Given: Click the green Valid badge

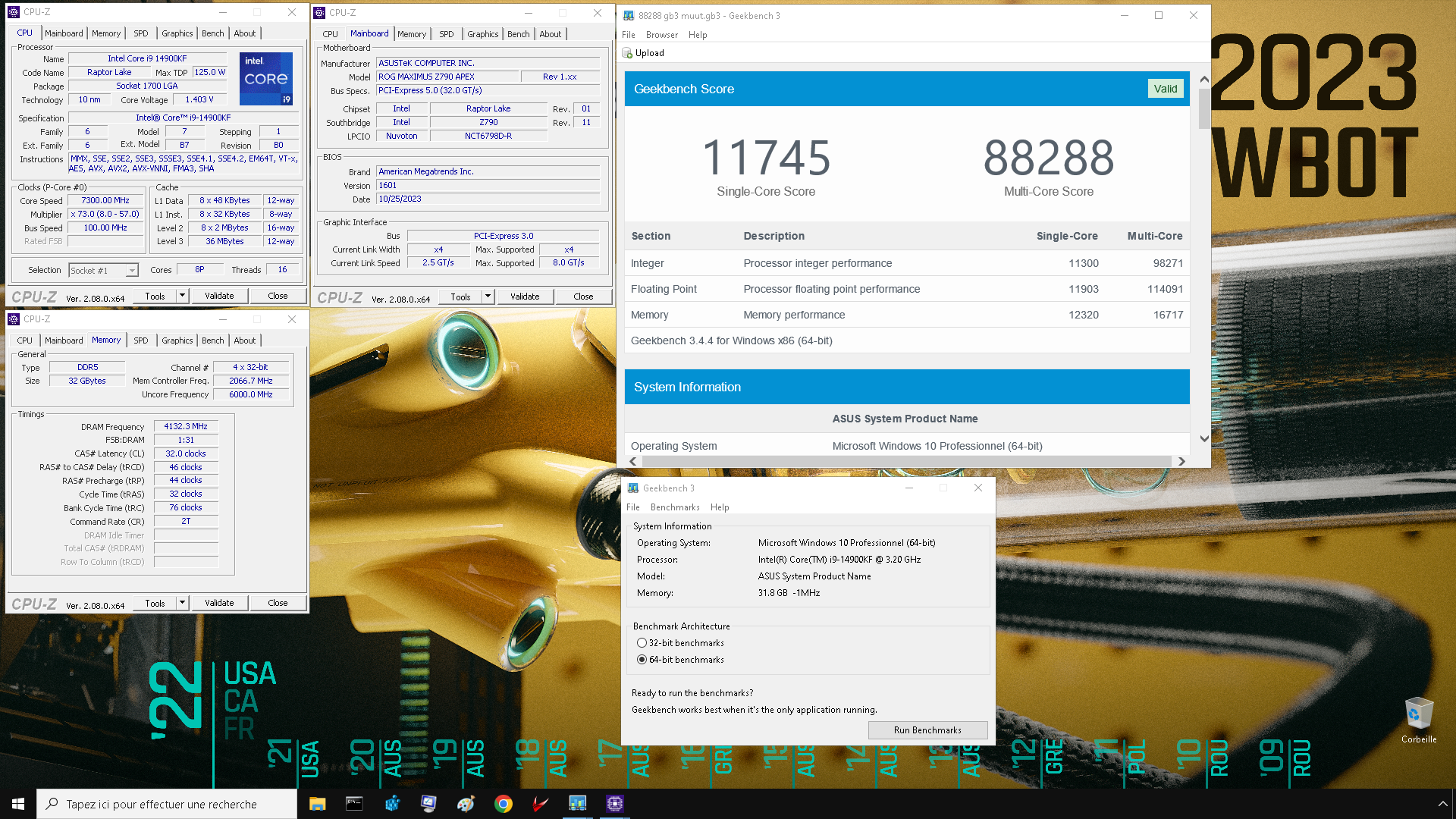Looking at the screenshot, I should tap(1165, 89).
